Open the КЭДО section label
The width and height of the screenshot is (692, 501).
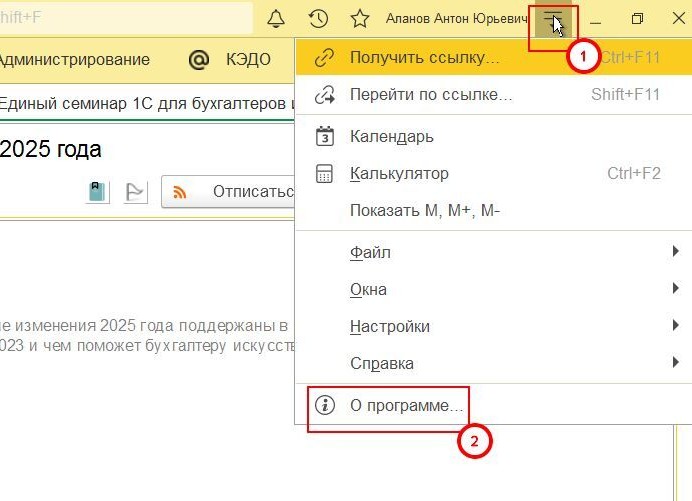[x=248, y=59]
